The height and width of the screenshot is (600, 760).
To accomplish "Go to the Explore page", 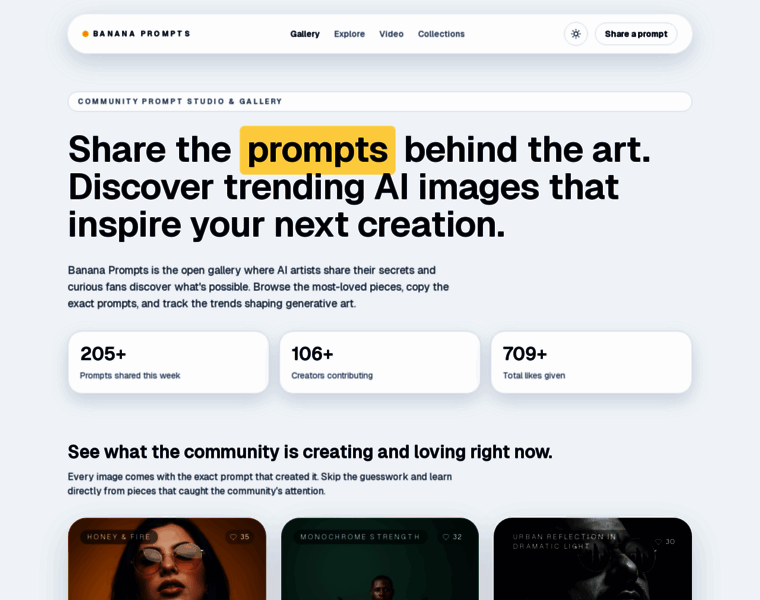I will [349, 34].
